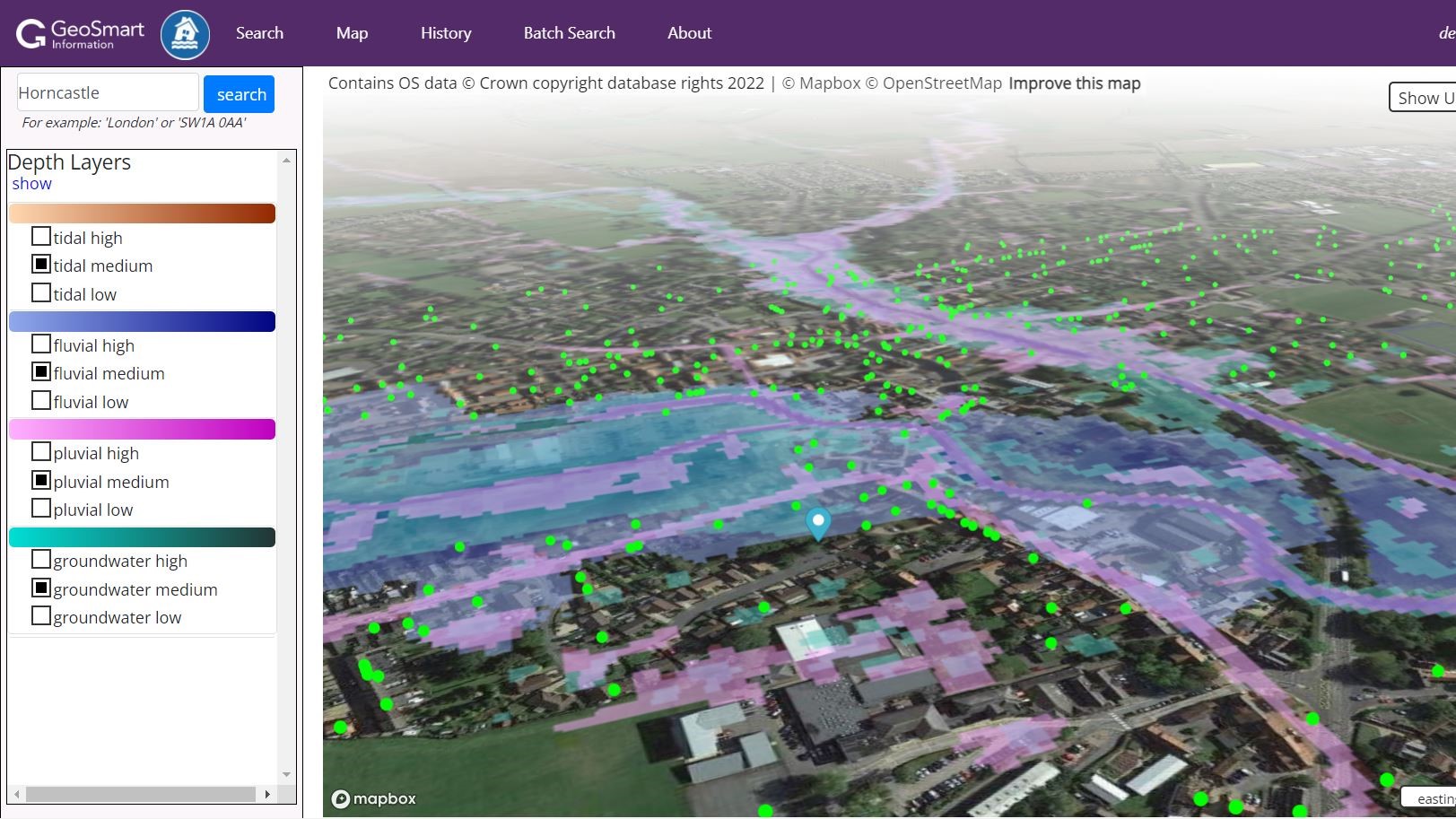Enable the groundwater high checkbox
Screen dimensions: 1456x819
coord(40,560)
